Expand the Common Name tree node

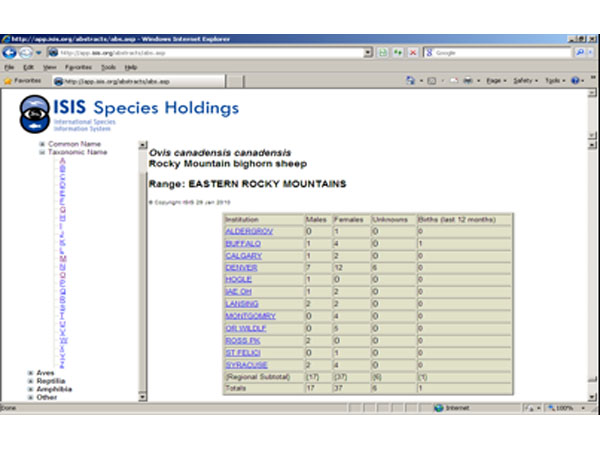click(x=42, y=143)
